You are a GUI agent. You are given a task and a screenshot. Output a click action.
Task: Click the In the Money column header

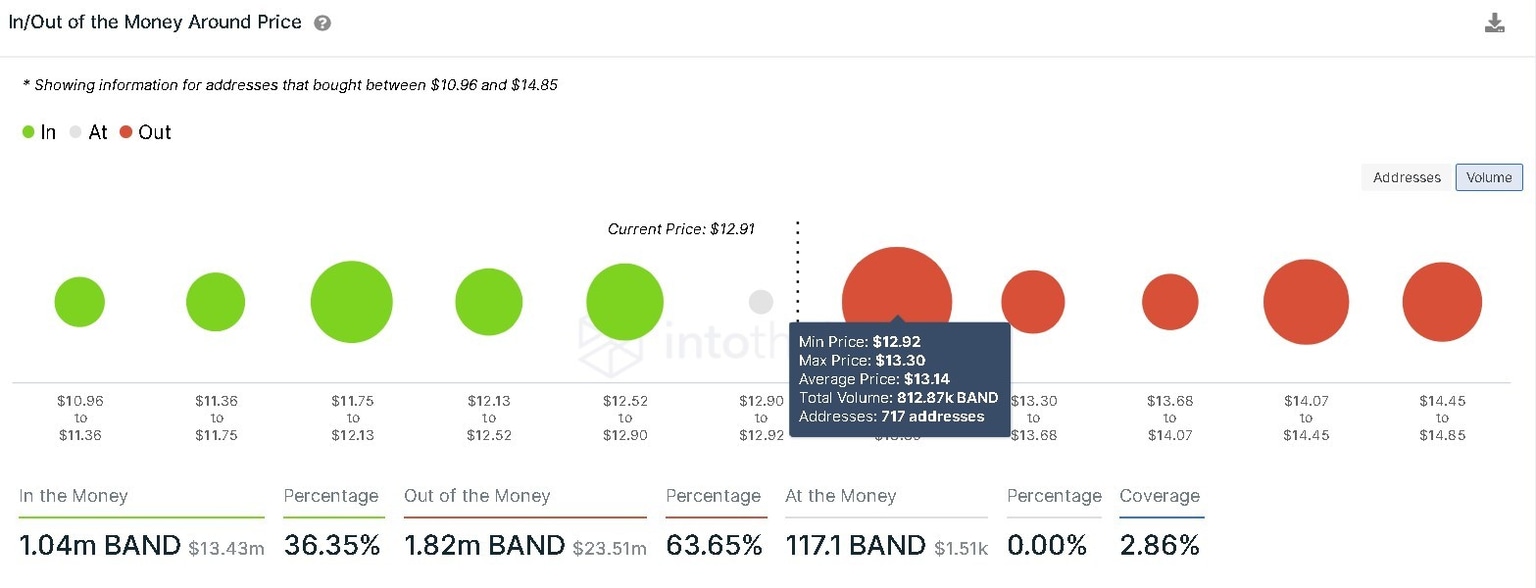point(72,496)
